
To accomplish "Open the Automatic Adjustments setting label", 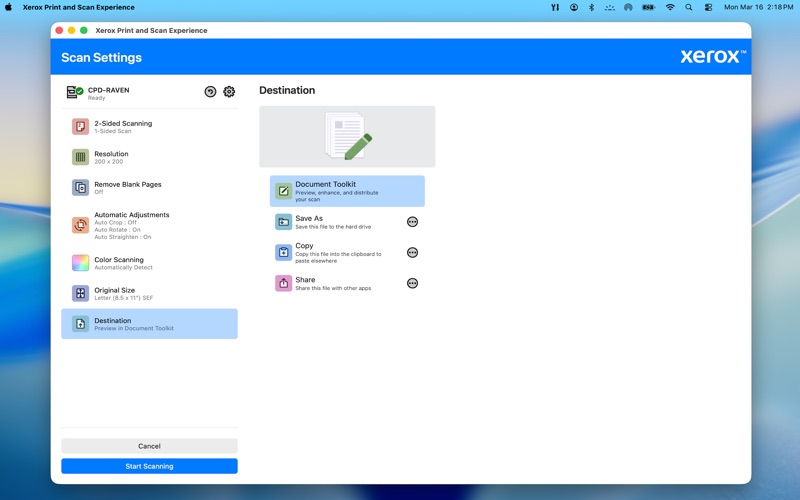I will [x=132, y=215].
